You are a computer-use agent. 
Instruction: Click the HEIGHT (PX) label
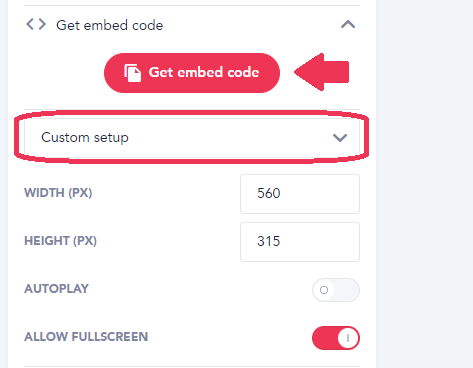(x=60, y=241)
